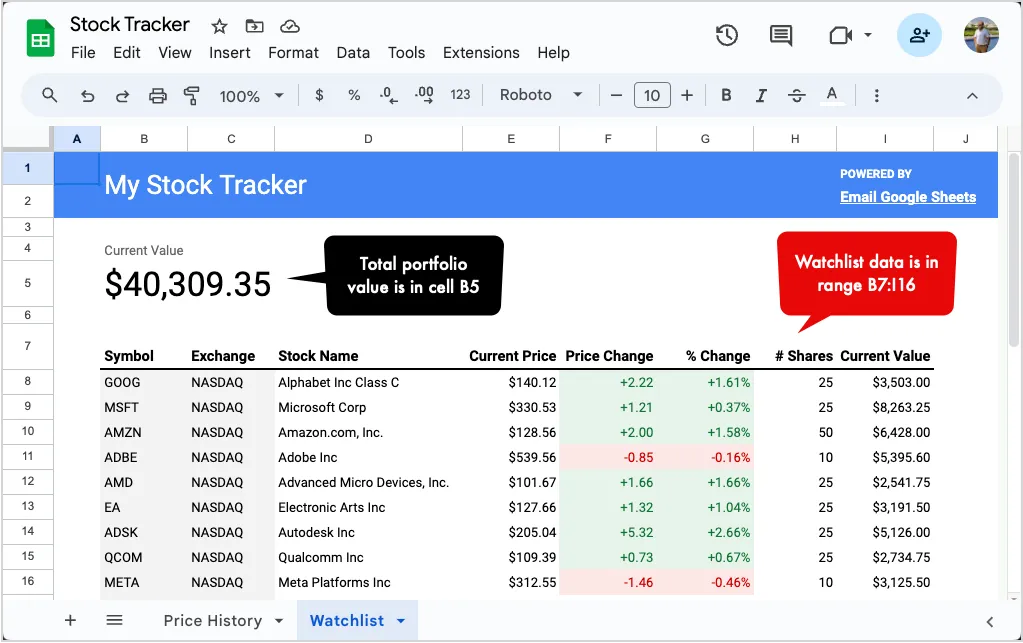Toggle strikethrough formatting
The width and height of the screenshot is (1023, 643).
click(x=796, y=94)
